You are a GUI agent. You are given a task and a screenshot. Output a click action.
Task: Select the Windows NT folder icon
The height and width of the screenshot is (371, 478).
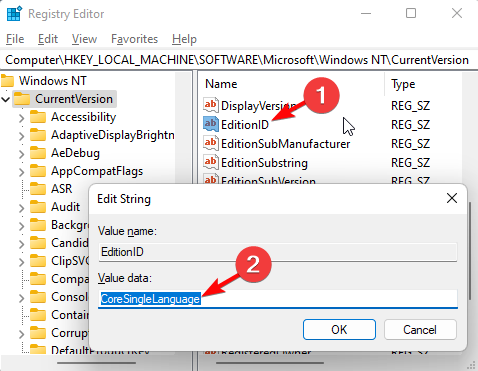pyautogui.click(x=7, y=81)
